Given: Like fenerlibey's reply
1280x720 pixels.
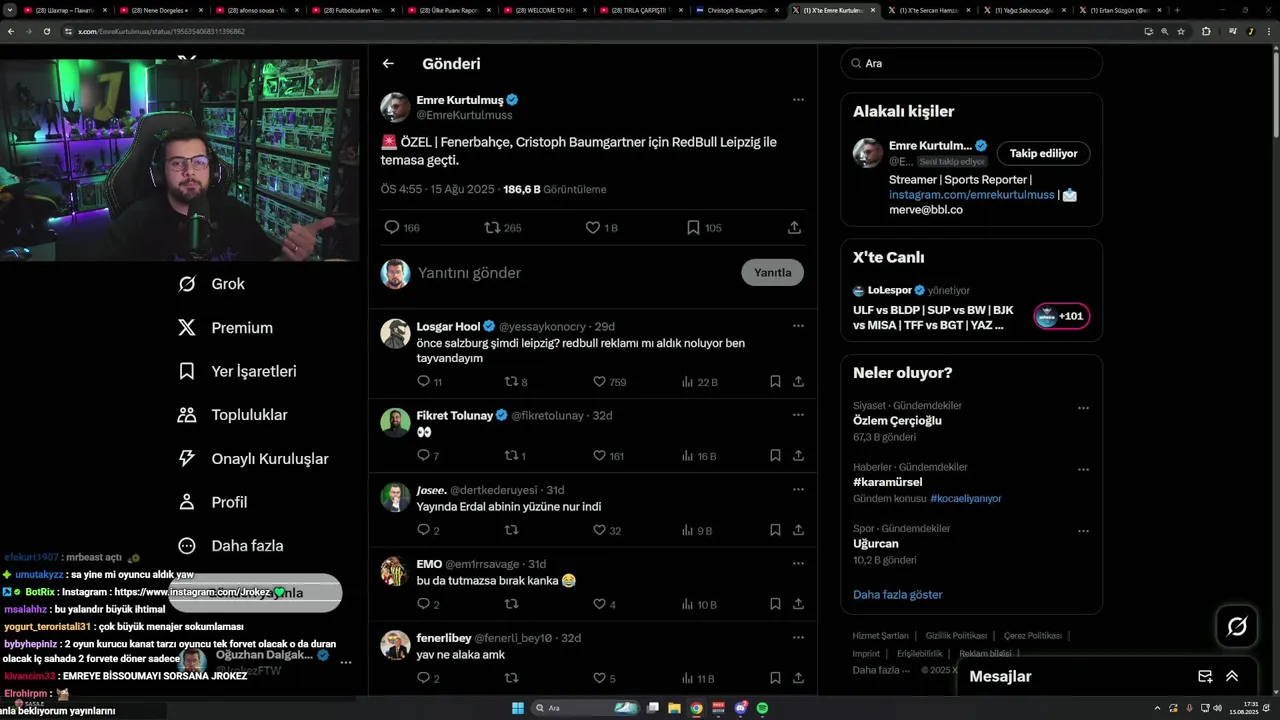Looking at the screenshot, I should point(599,678).
